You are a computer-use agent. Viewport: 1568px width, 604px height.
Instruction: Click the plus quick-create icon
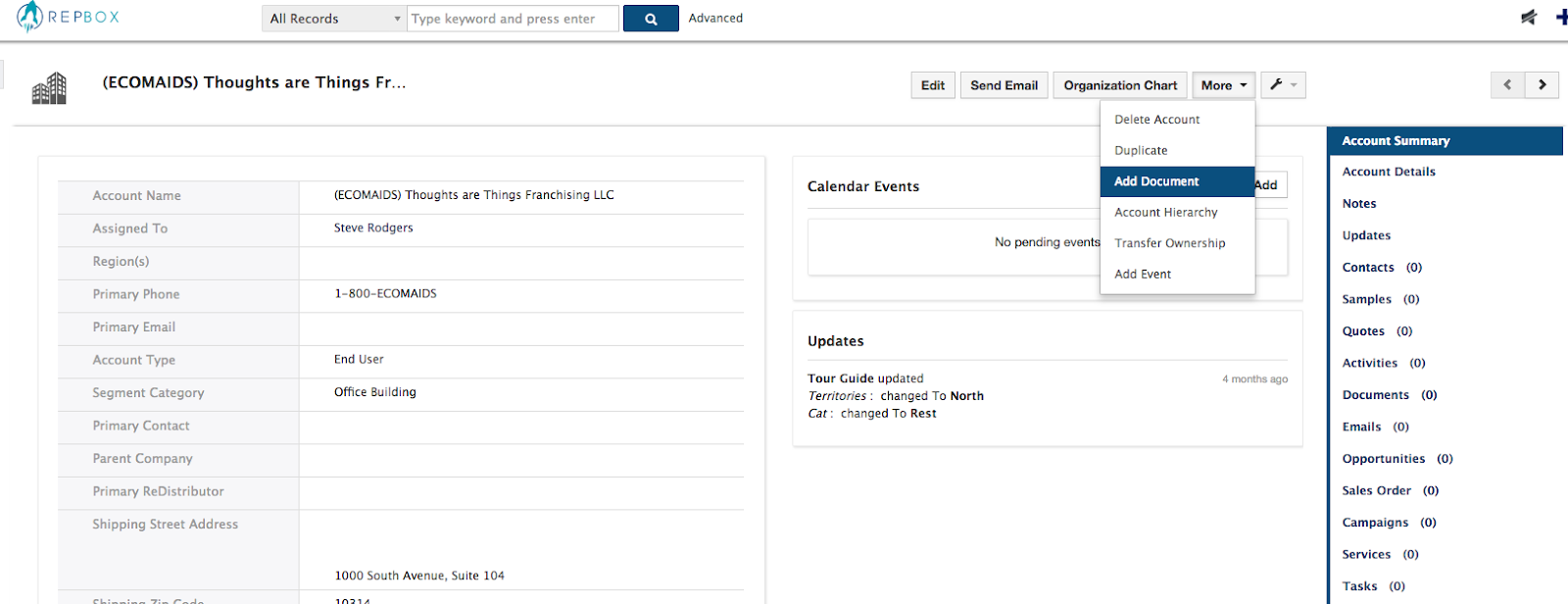pos(1562,17)
